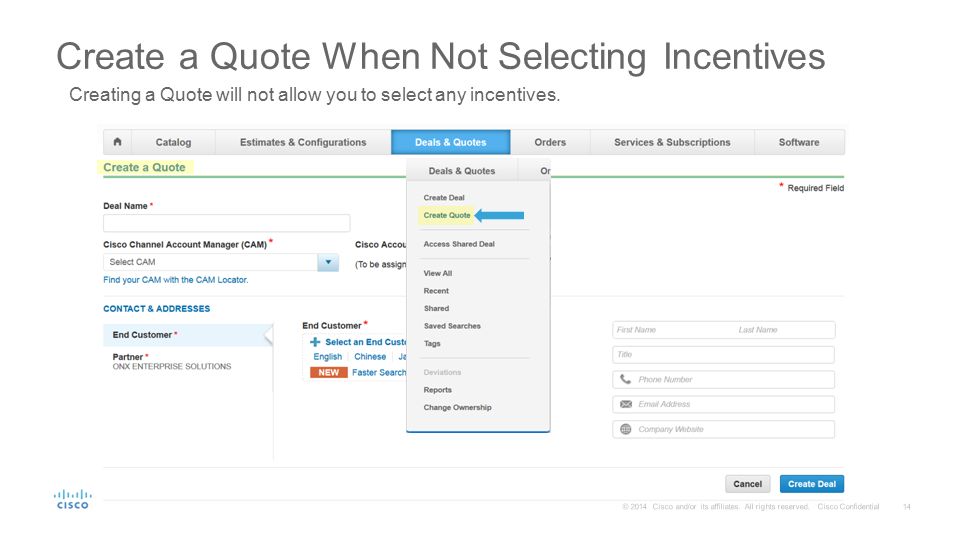Choose Create Quote from the menu
The image size is (960, 540).
point(447,215)
